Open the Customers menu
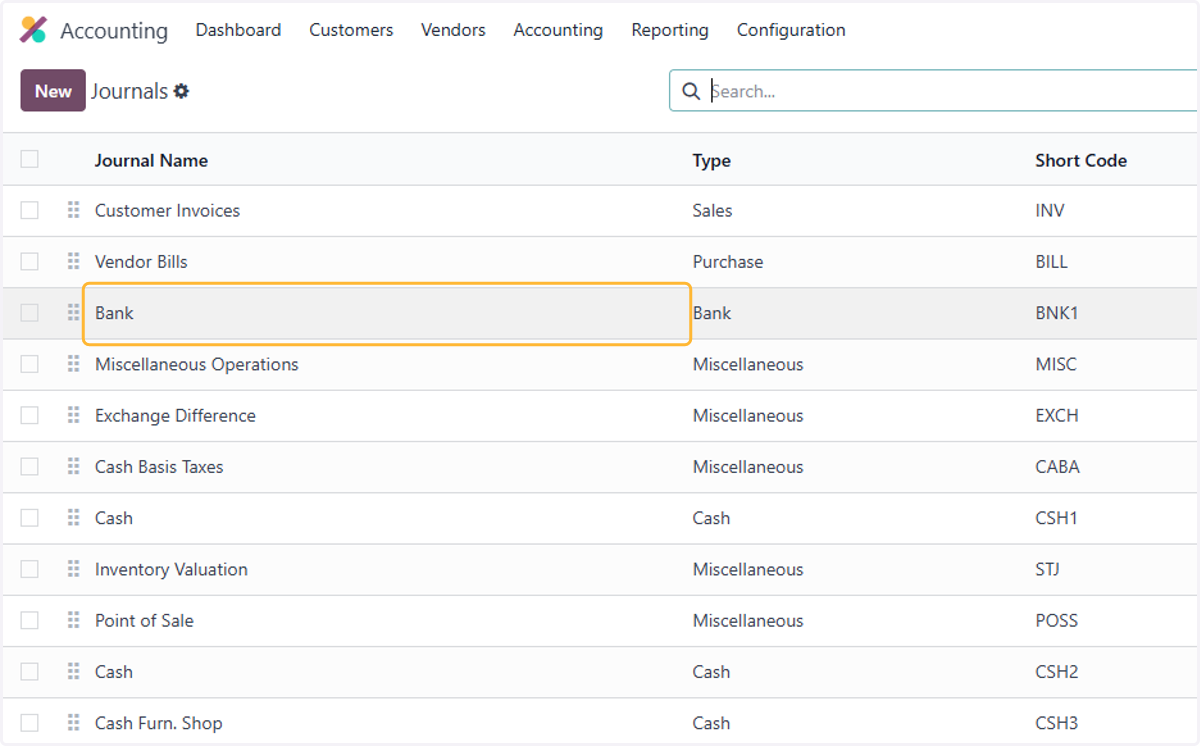 (351, 30)
